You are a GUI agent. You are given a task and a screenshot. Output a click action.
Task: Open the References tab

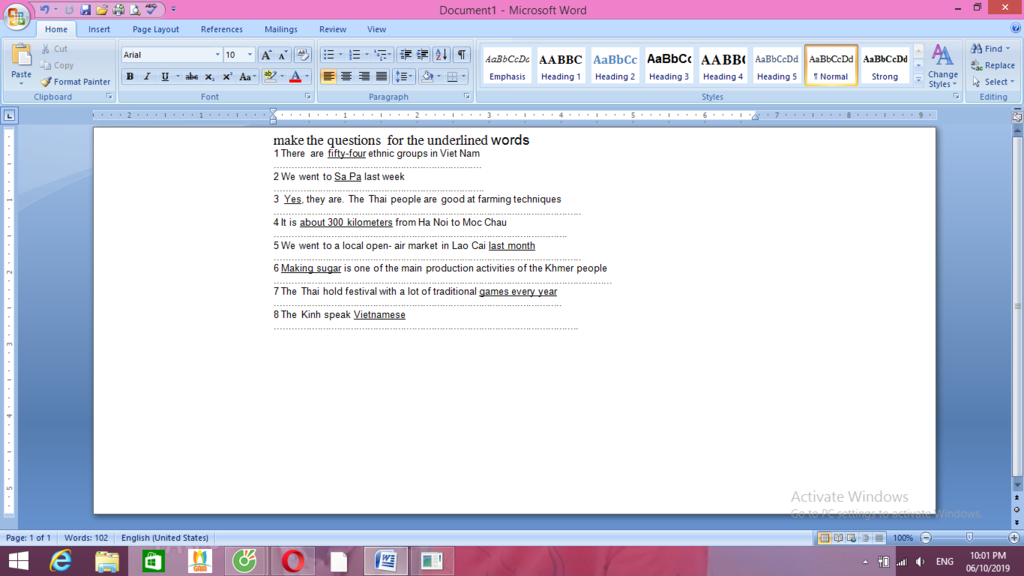221,29
